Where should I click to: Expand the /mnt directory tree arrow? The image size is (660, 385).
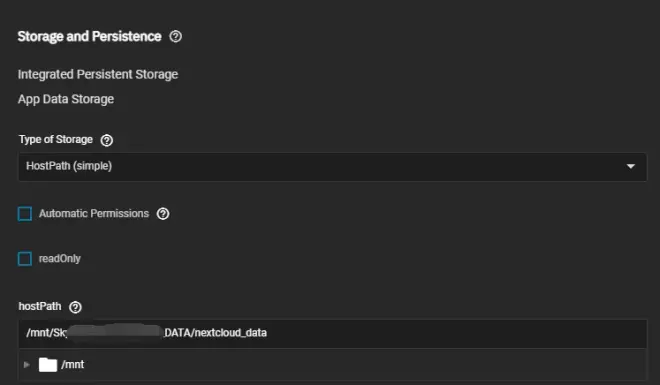pos(27,365)
